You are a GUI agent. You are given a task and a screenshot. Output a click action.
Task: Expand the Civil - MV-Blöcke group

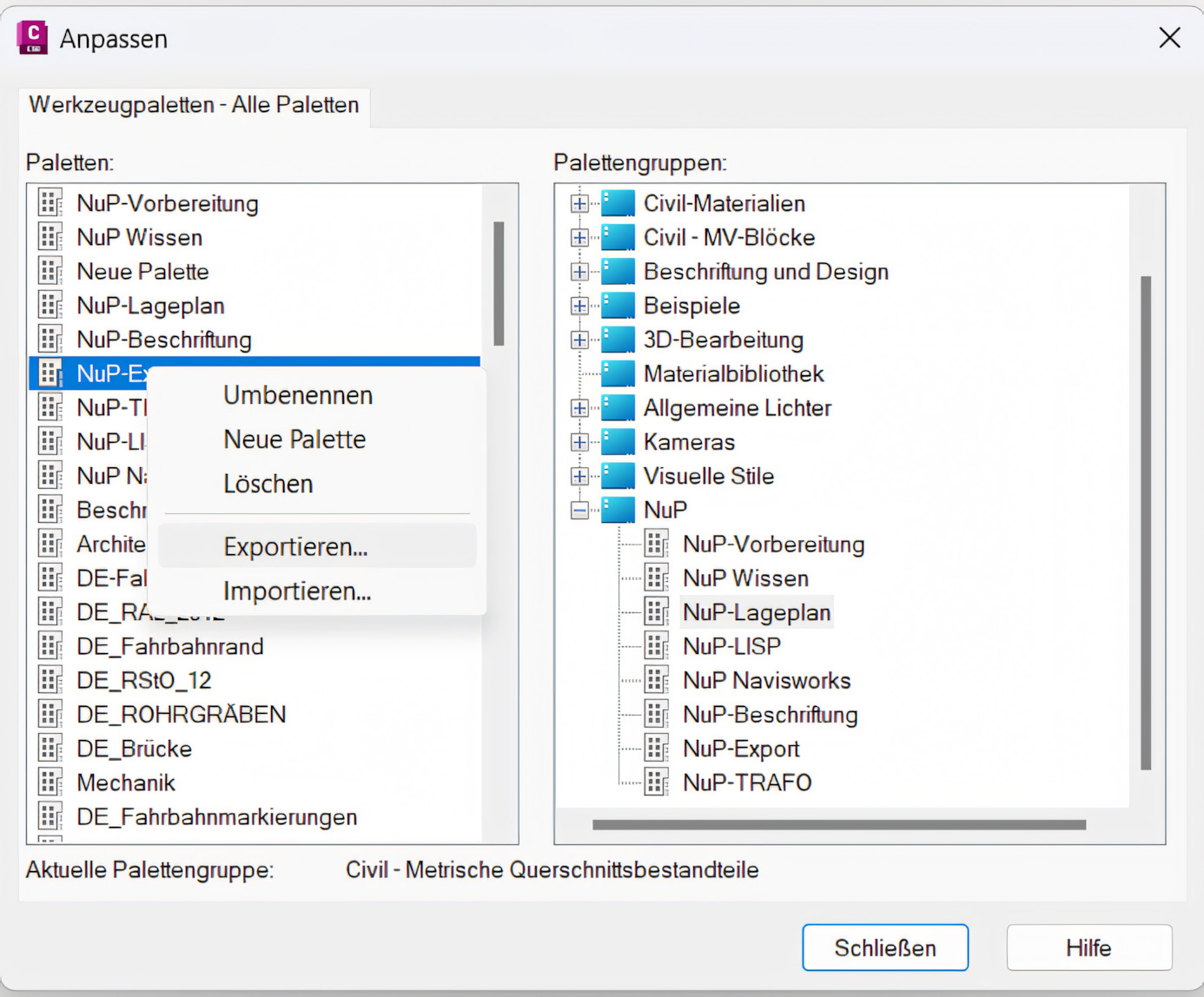(x=579, y=236)
